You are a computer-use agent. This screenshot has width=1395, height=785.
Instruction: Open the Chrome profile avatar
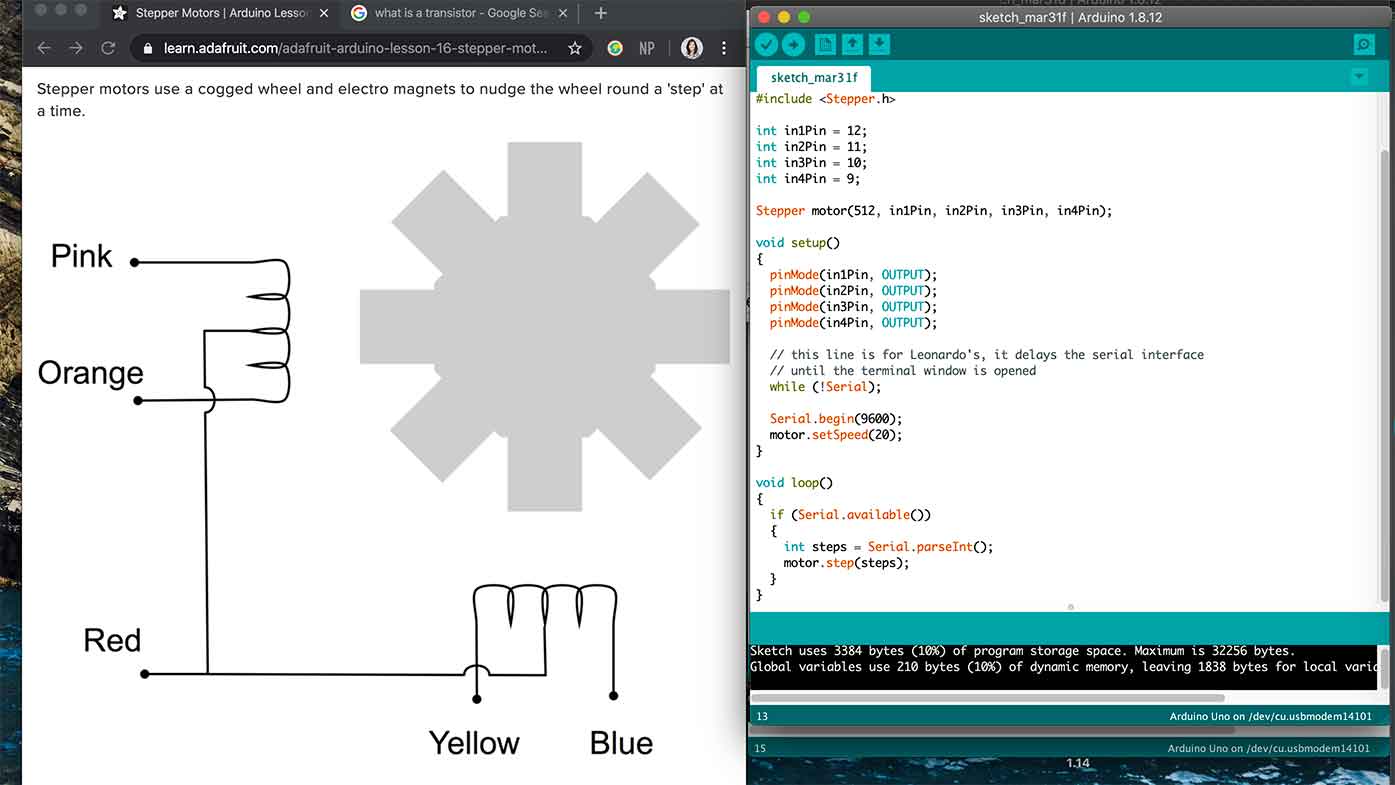[691, 48]
